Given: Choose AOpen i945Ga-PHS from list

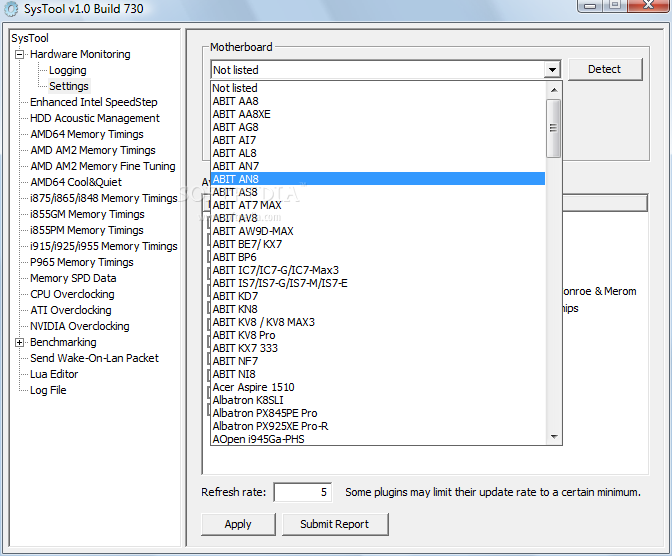Looking at the screenshot, I should (x=378, y=439).
